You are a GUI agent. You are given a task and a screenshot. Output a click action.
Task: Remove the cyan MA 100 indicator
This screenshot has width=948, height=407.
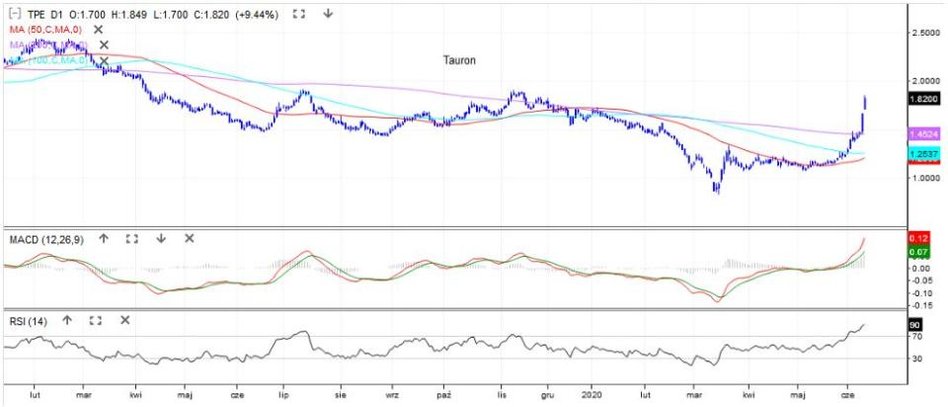tap(103, 61)
